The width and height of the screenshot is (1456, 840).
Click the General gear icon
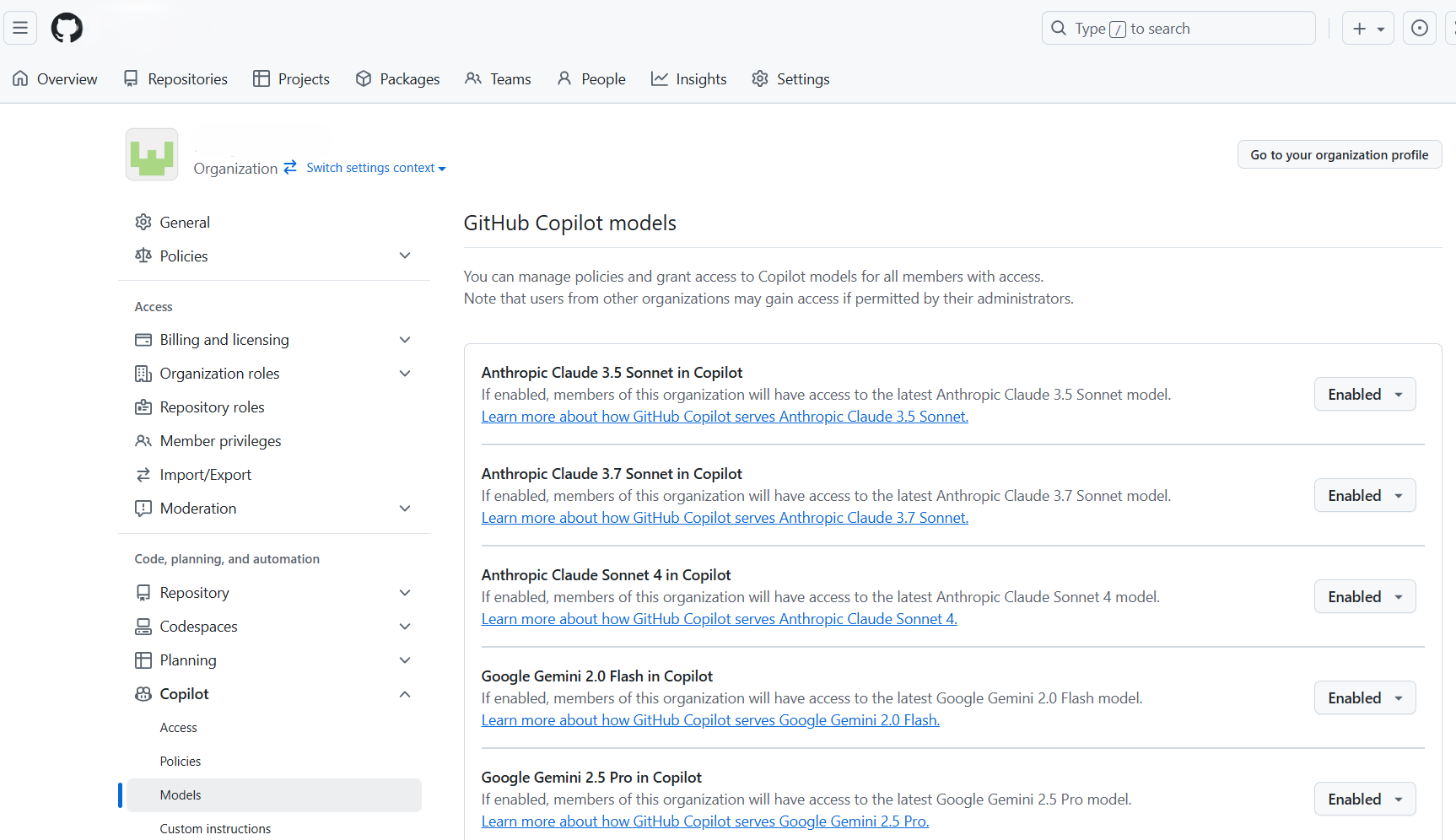point(143,222)
